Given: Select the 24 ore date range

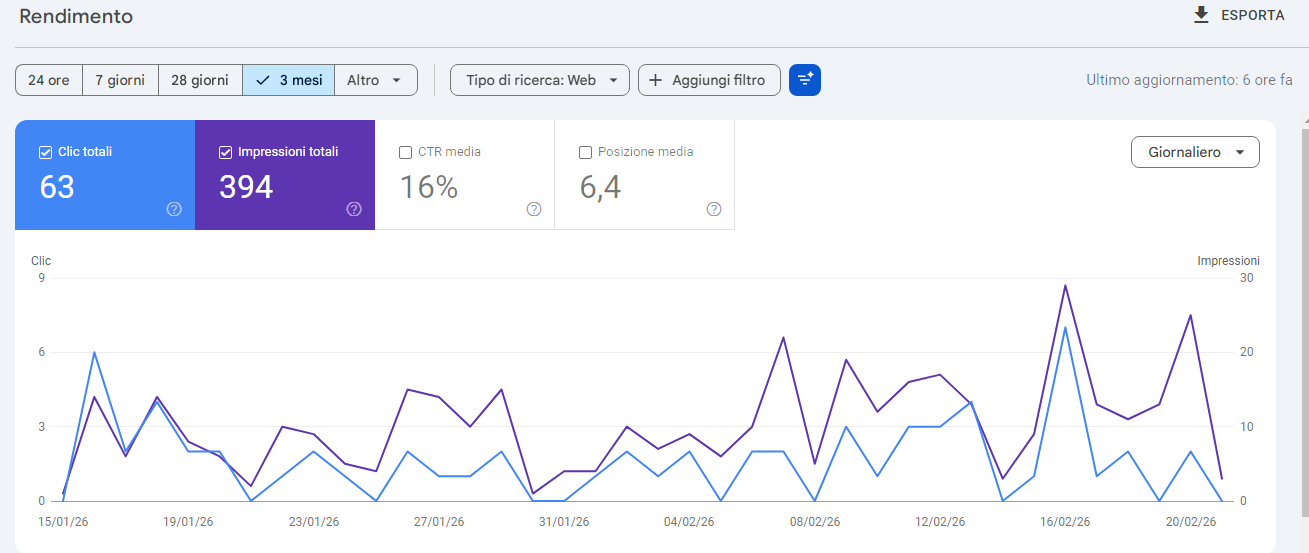Looking at the screenshot, I should (x=49, y=80).
